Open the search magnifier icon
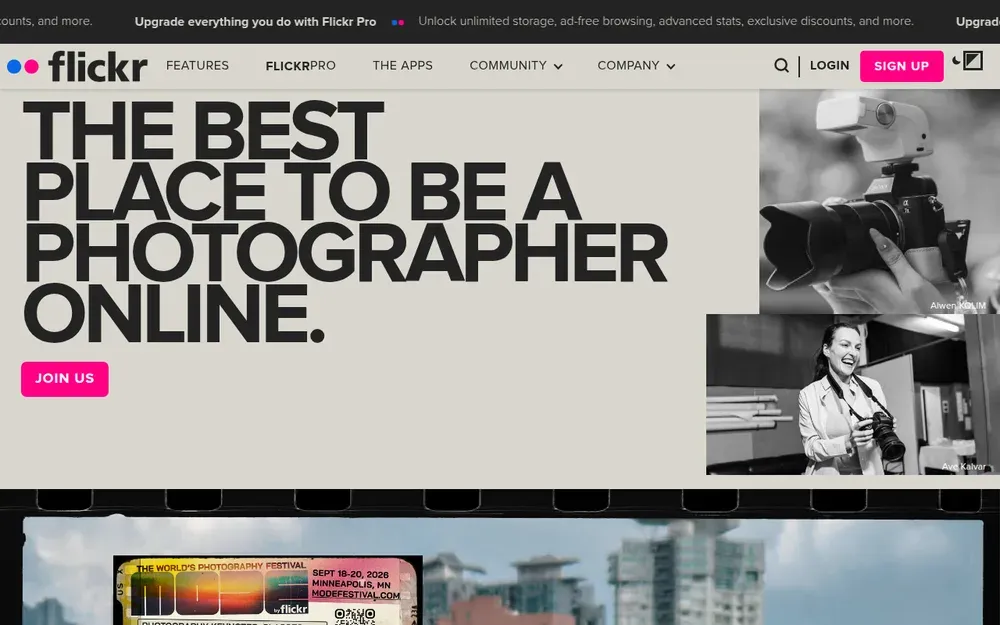Image resolution: width=1000 pixels, height=625 pixels. (x=781, y=66)
